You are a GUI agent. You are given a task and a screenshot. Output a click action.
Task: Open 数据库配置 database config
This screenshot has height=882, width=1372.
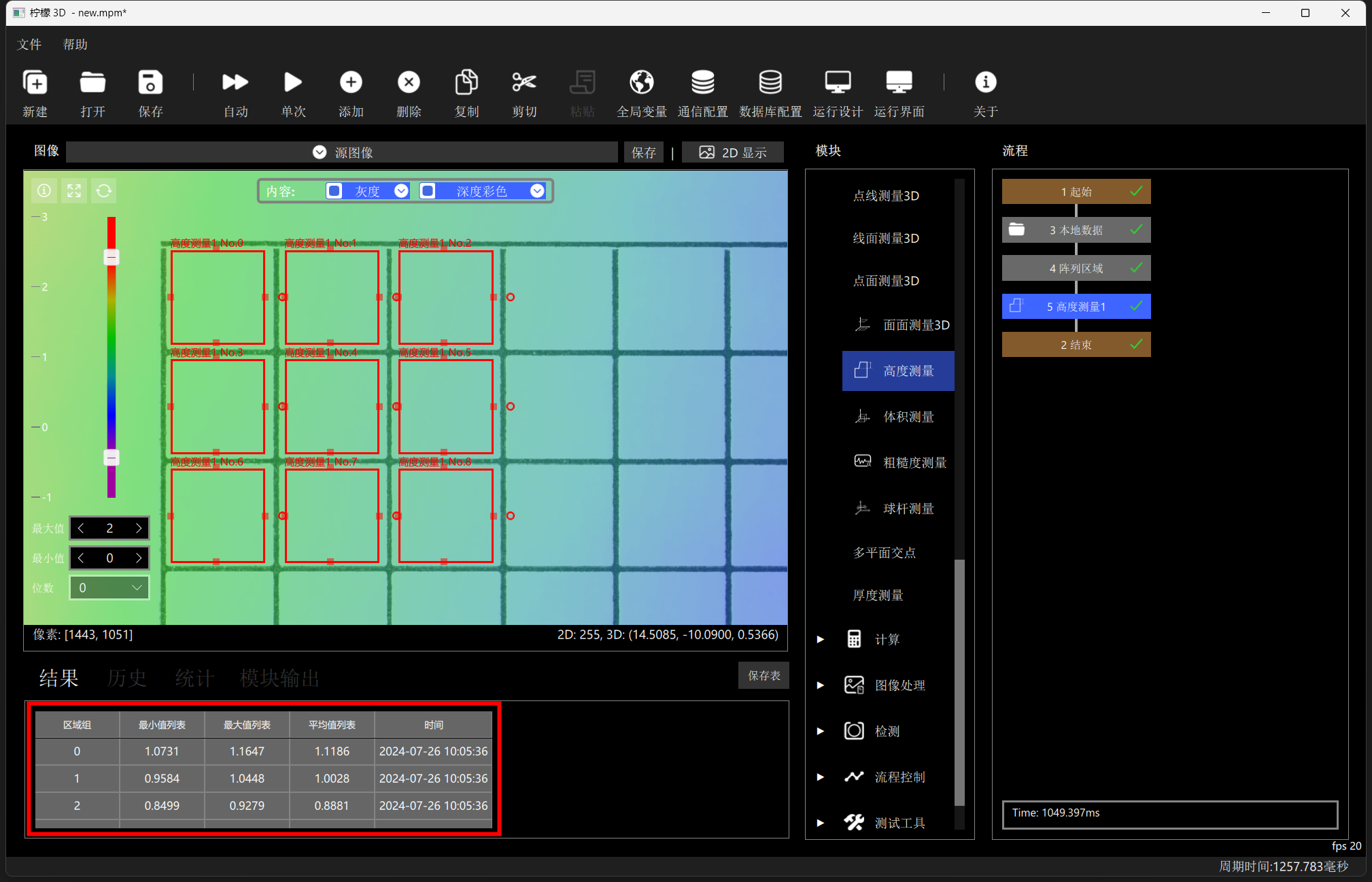pos(770,82)
